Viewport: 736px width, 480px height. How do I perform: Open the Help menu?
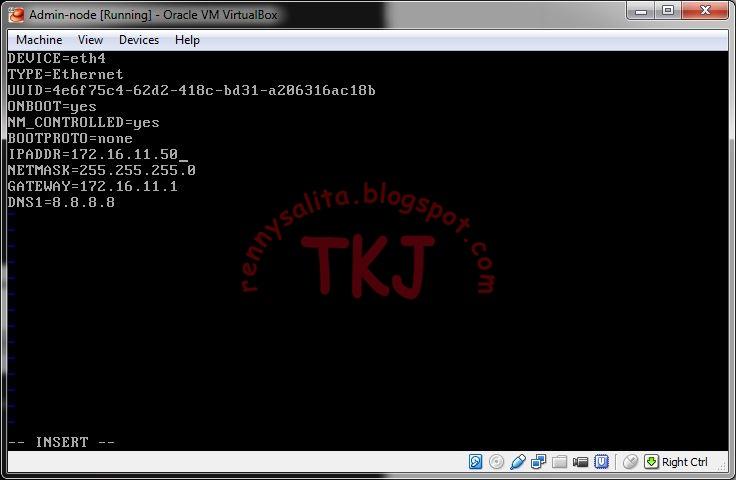[x=187, y=40]
